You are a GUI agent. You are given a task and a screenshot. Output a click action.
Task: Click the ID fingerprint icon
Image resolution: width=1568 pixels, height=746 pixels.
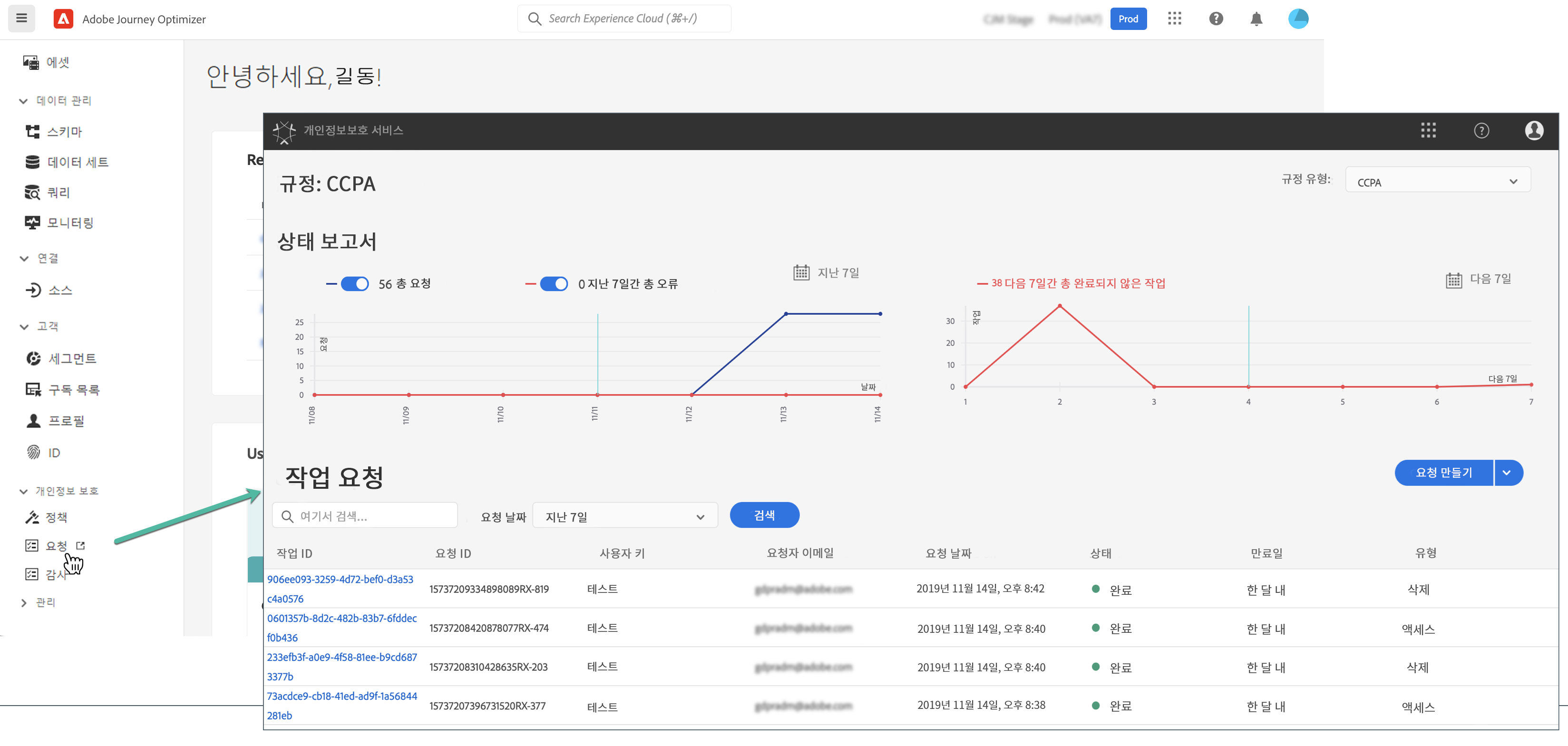(x=33, y=452)
